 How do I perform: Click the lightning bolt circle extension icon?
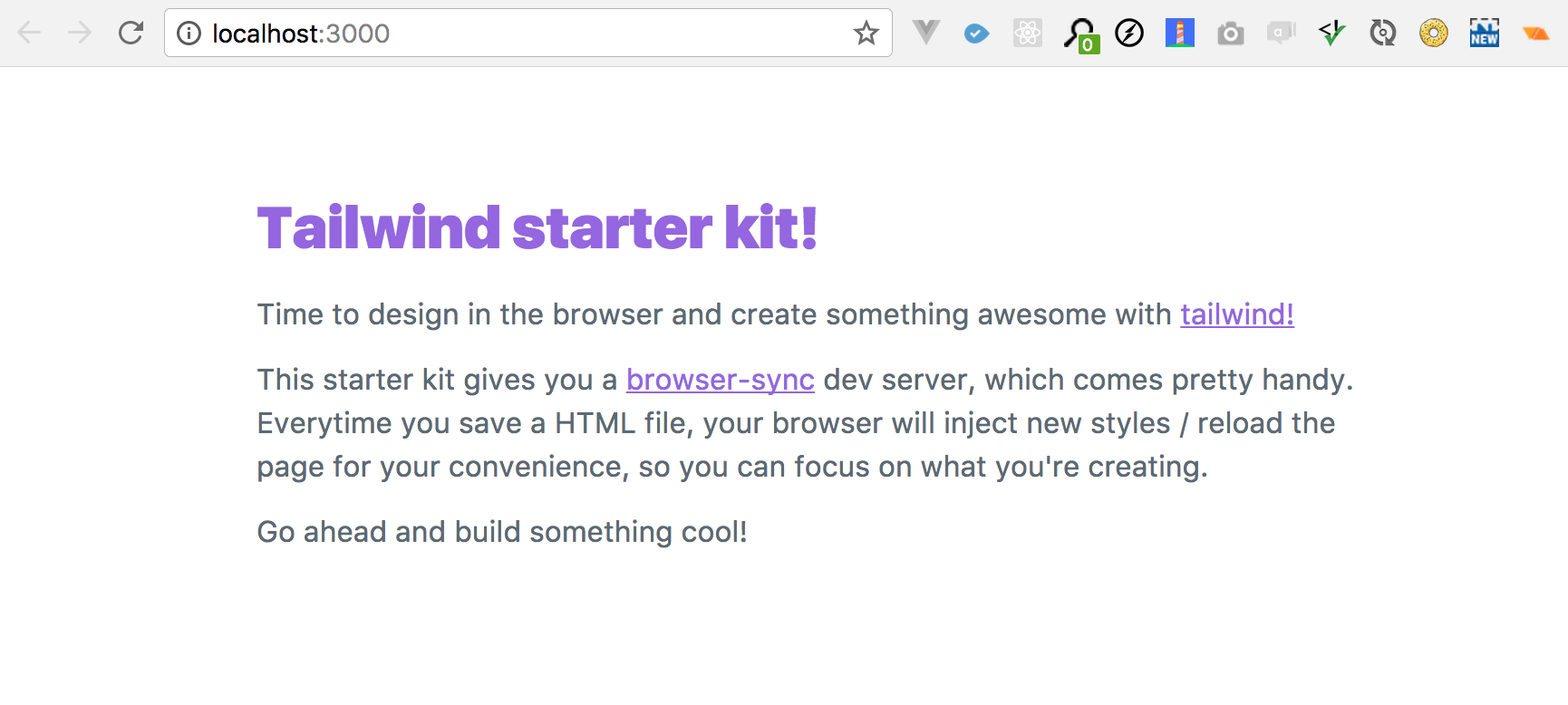pyautogui.click(x=1129, y=34)
